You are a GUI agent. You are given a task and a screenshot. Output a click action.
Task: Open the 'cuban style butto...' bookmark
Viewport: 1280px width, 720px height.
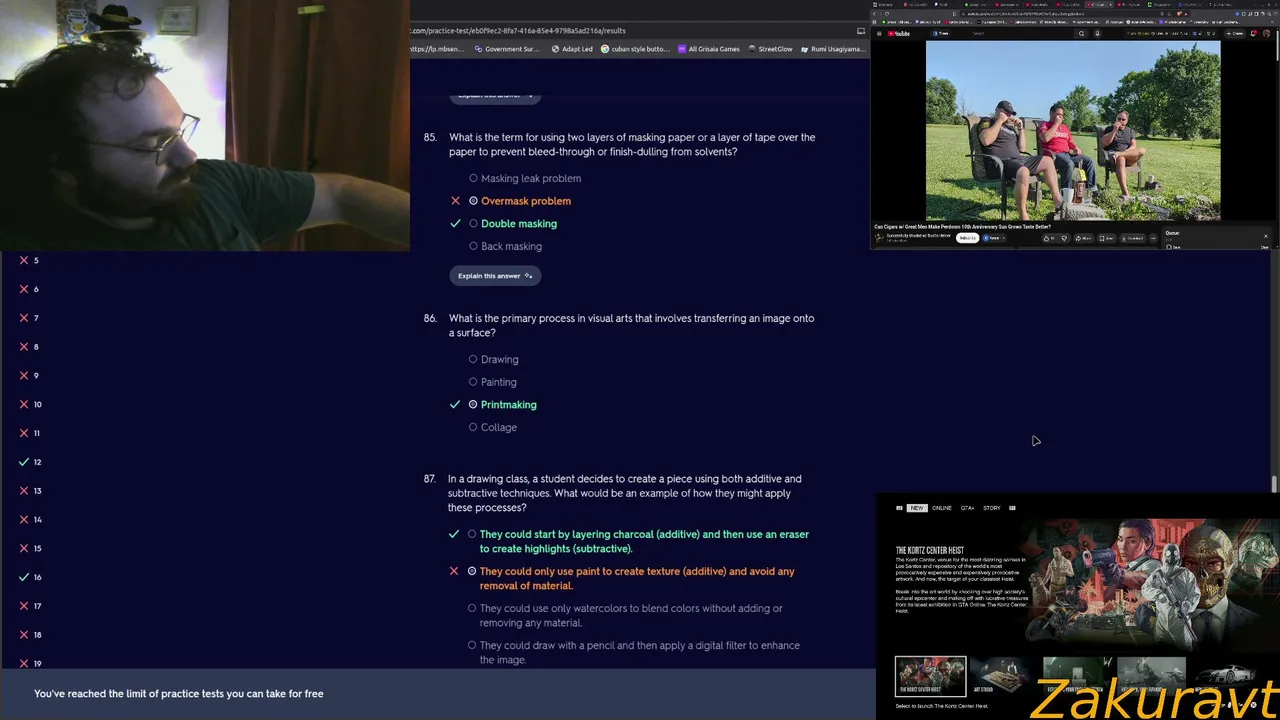click(634, 49)
